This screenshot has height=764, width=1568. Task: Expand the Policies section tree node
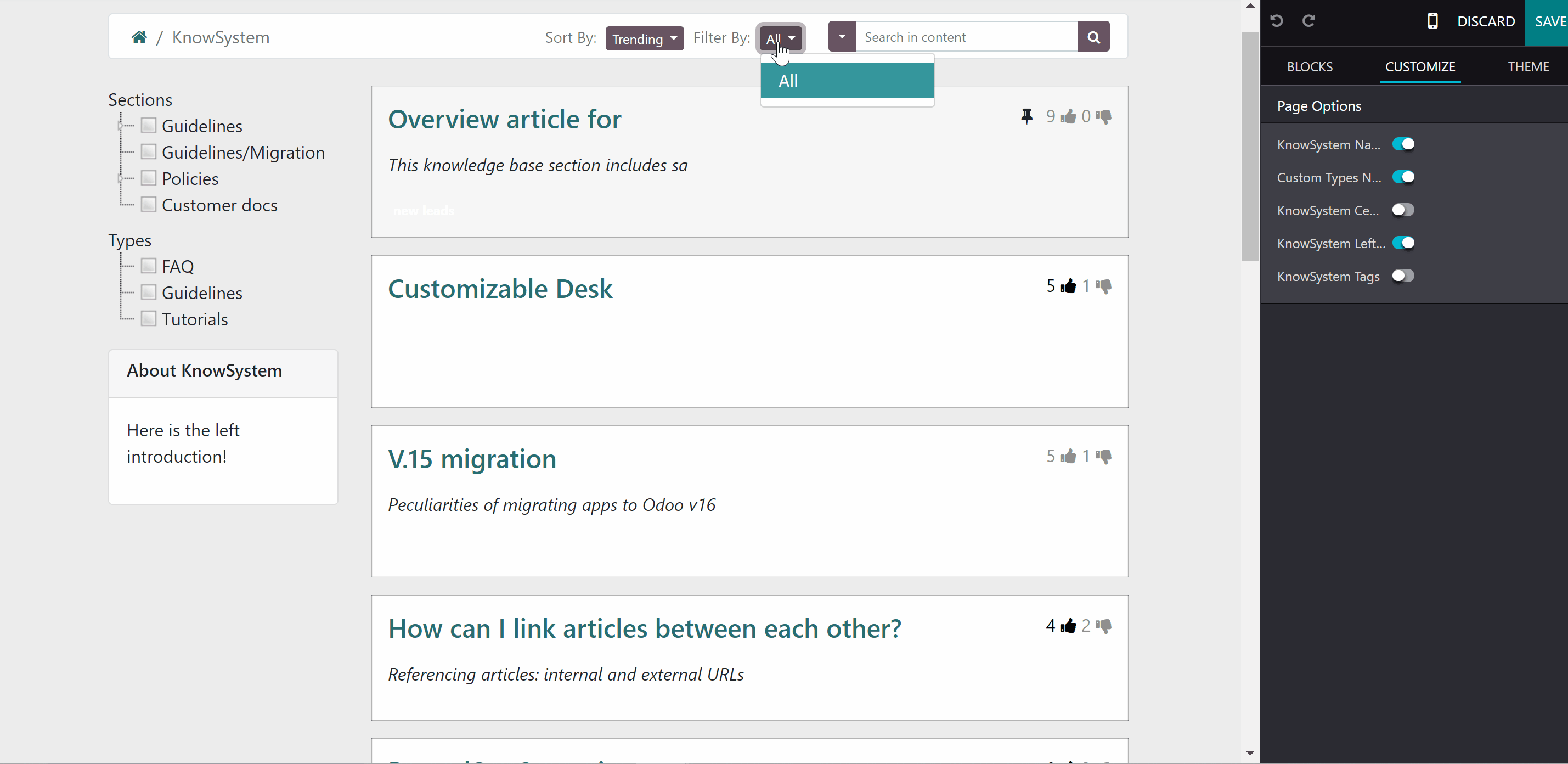point(121,179)
